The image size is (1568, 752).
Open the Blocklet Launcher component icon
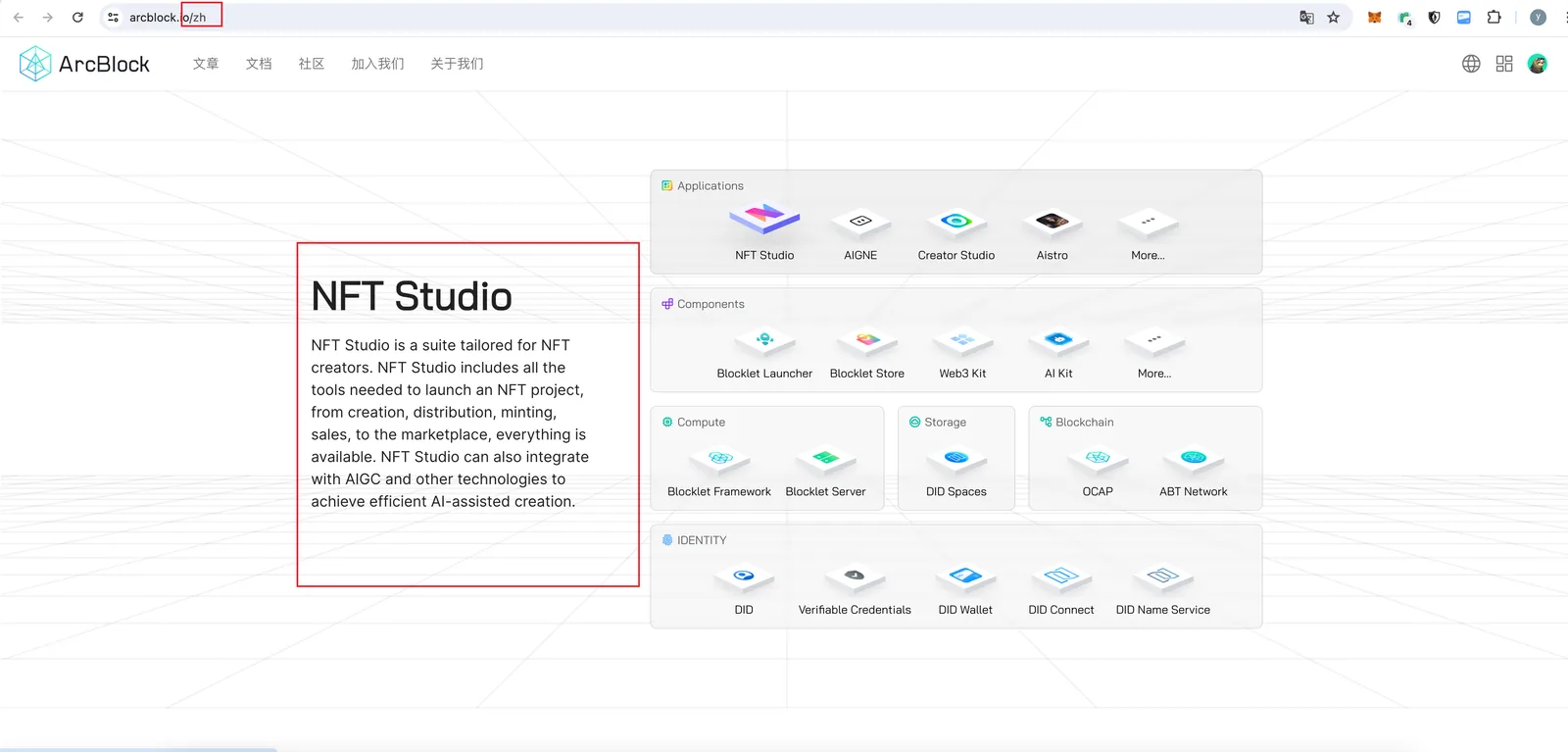(x=764, y=340)
